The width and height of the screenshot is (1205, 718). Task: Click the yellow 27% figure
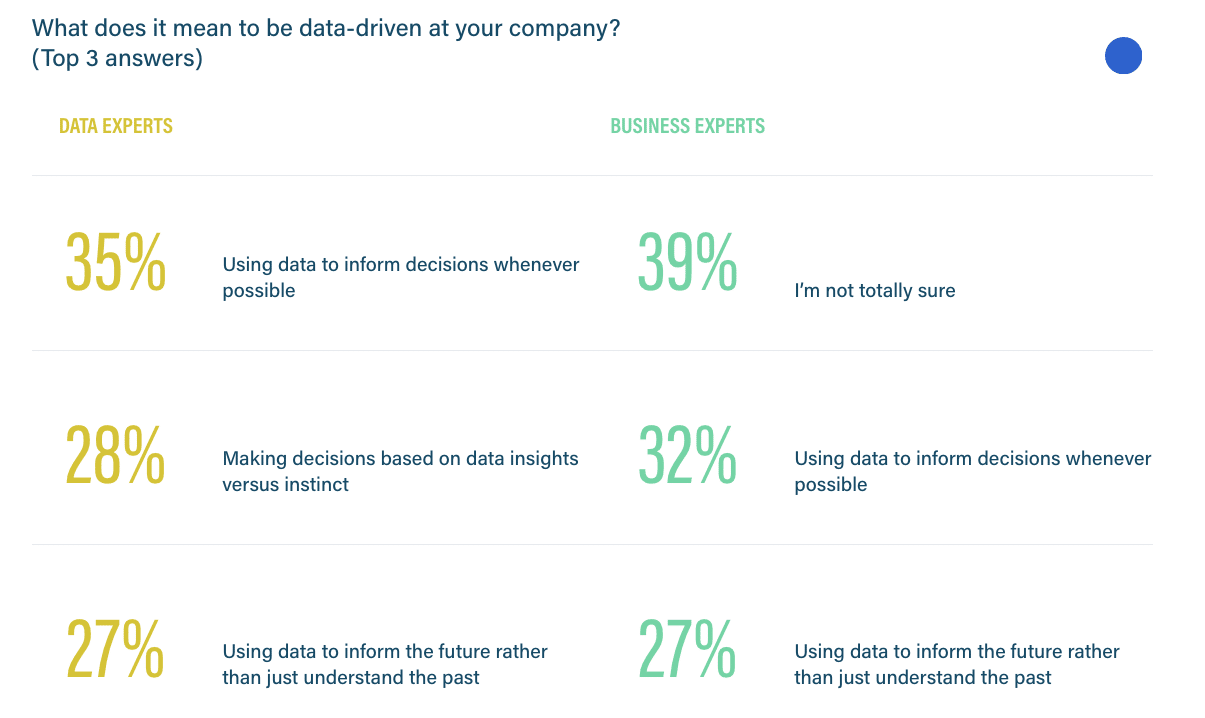[x=115, y=649]
